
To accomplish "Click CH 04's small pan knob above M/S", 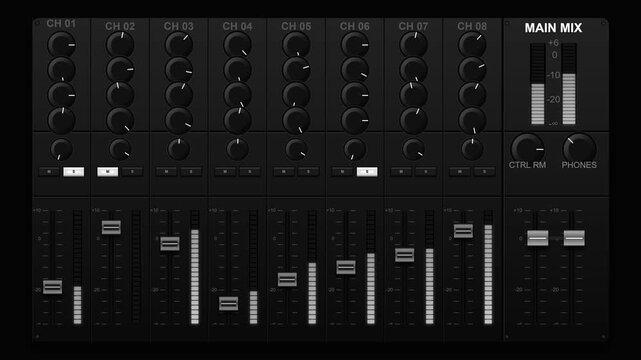I will pyautogui.click(x=238, y=149).
